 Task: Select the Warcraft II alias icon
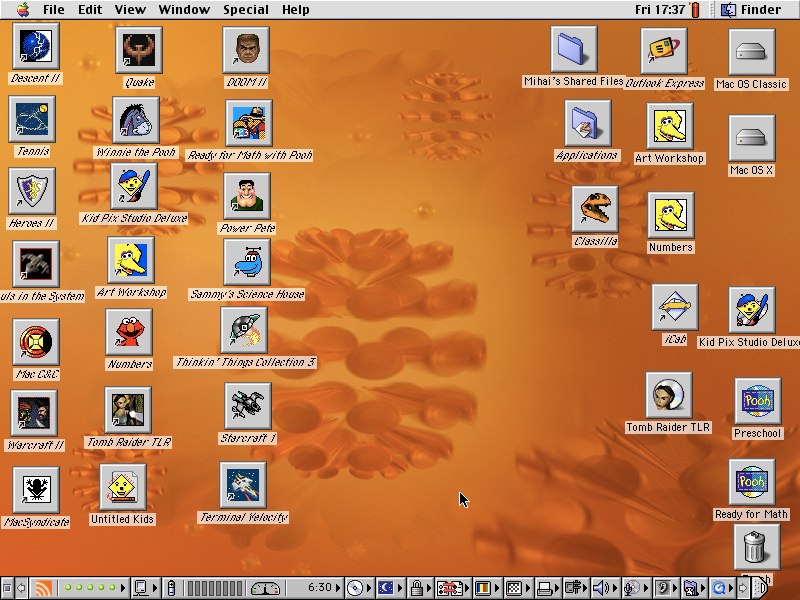tap(34, 413)
